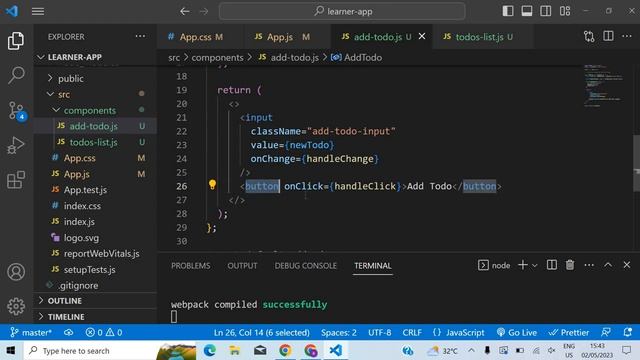The image size is (640, 360).
Task: Collapse the LEARNER-APP root folder
Action: click(x=95, y=57)
